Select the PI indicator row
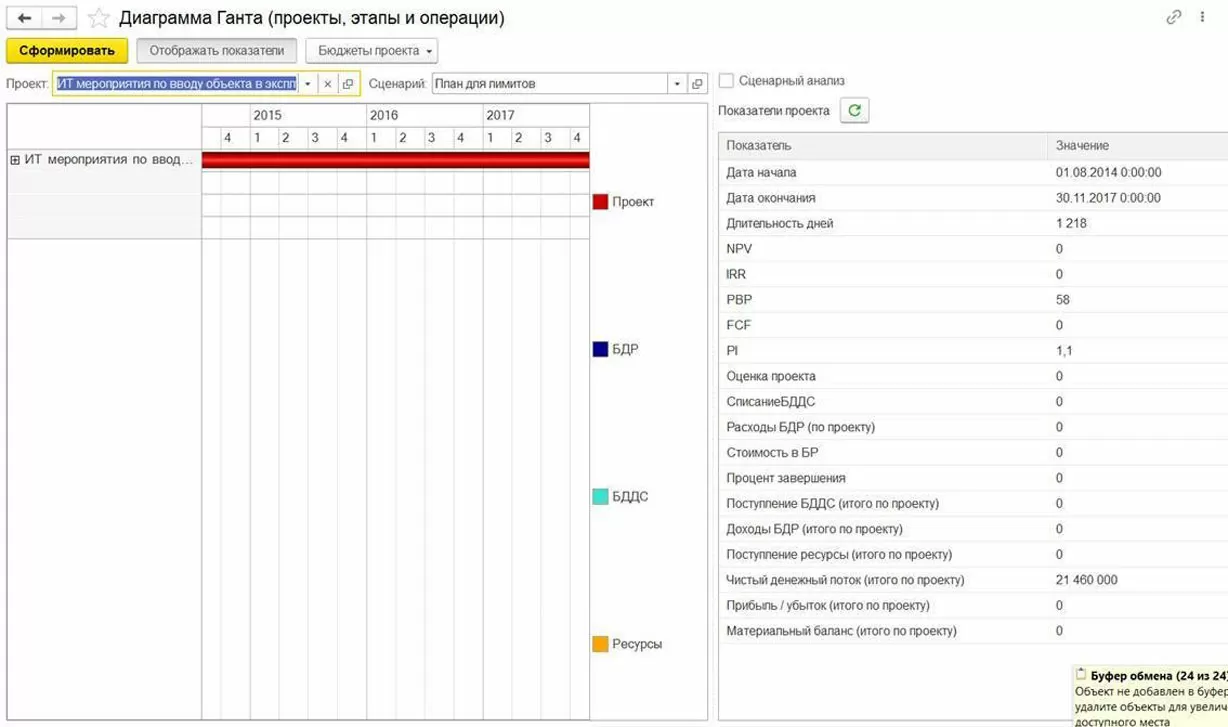This screenshot has width=1228, height=727. [x=973, y=351]
